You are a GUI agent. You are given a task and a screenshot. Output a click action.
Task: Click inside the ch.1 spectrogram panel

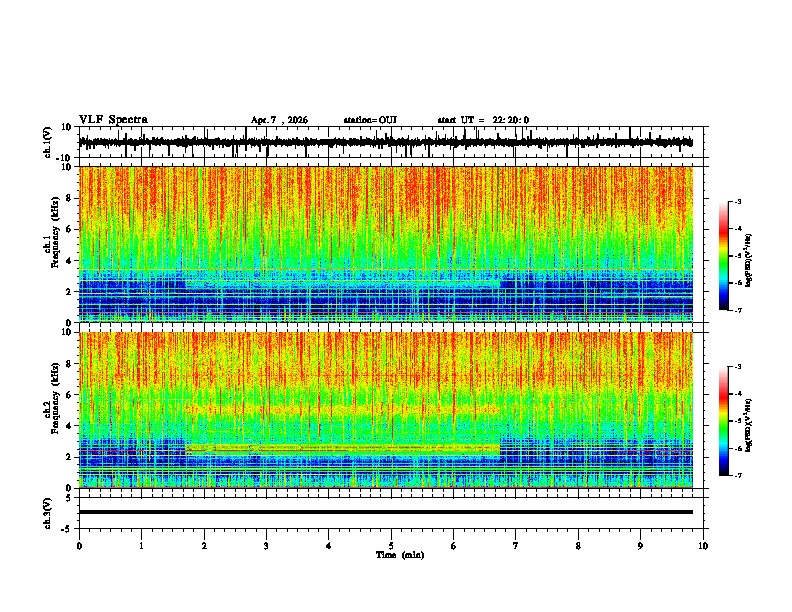point(386,244)
